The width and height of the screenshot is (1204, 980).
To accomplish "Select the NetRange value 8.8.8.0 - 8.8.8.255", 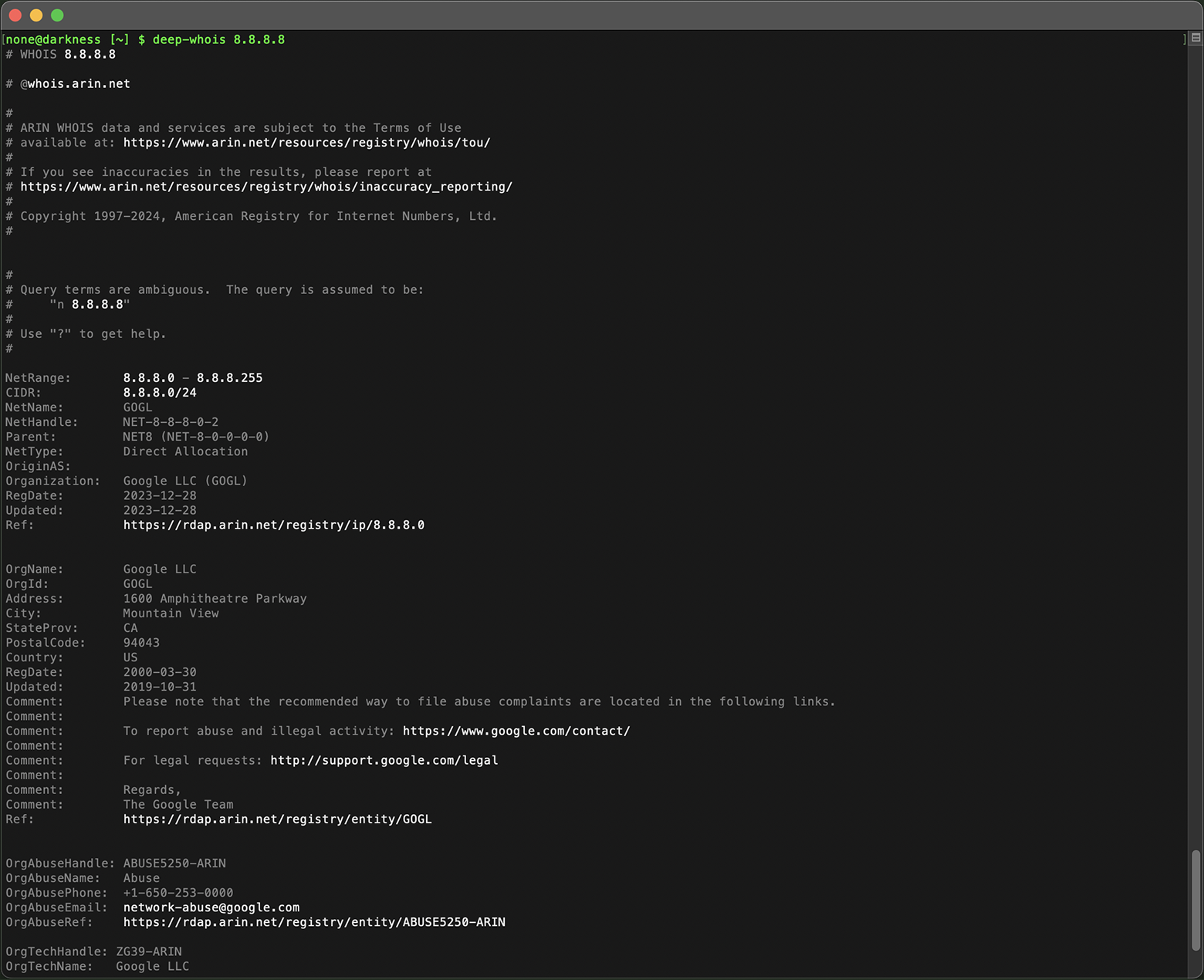I will (x=192, y=377).
